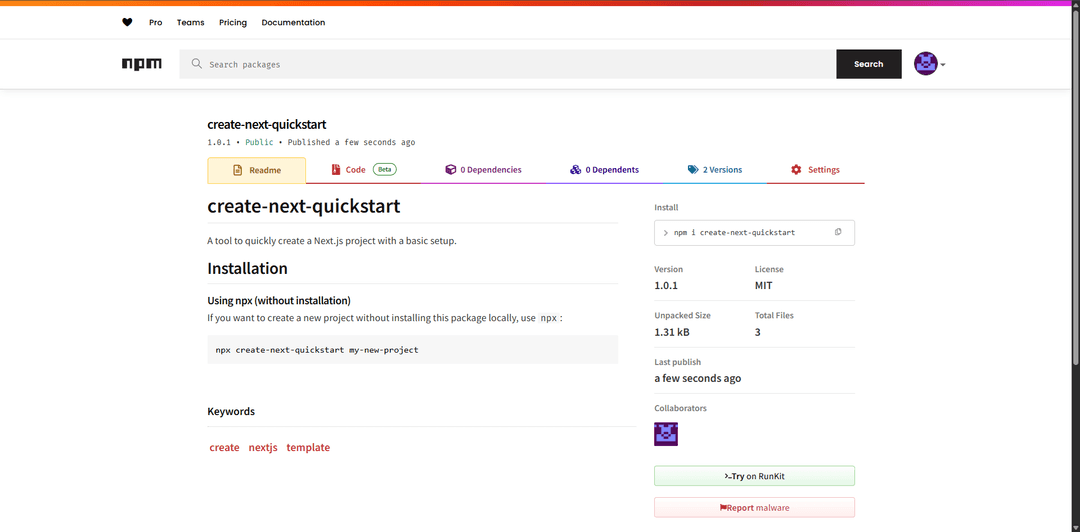1080x532 pixels.
Task: Switch to the 0 Dependents tab
Action: coord(604,170)
